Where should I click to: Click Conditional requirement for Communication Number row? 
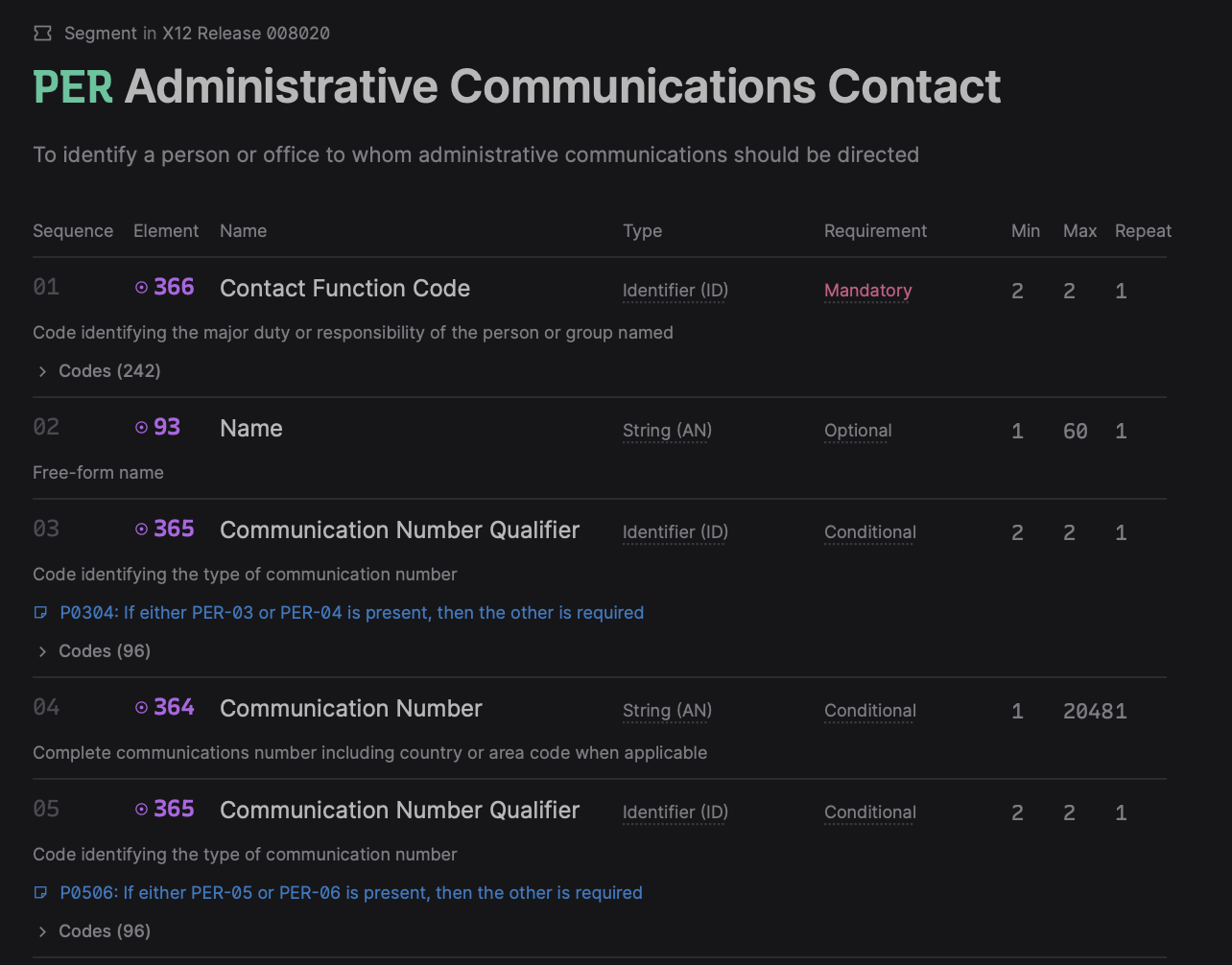(870, 711)
